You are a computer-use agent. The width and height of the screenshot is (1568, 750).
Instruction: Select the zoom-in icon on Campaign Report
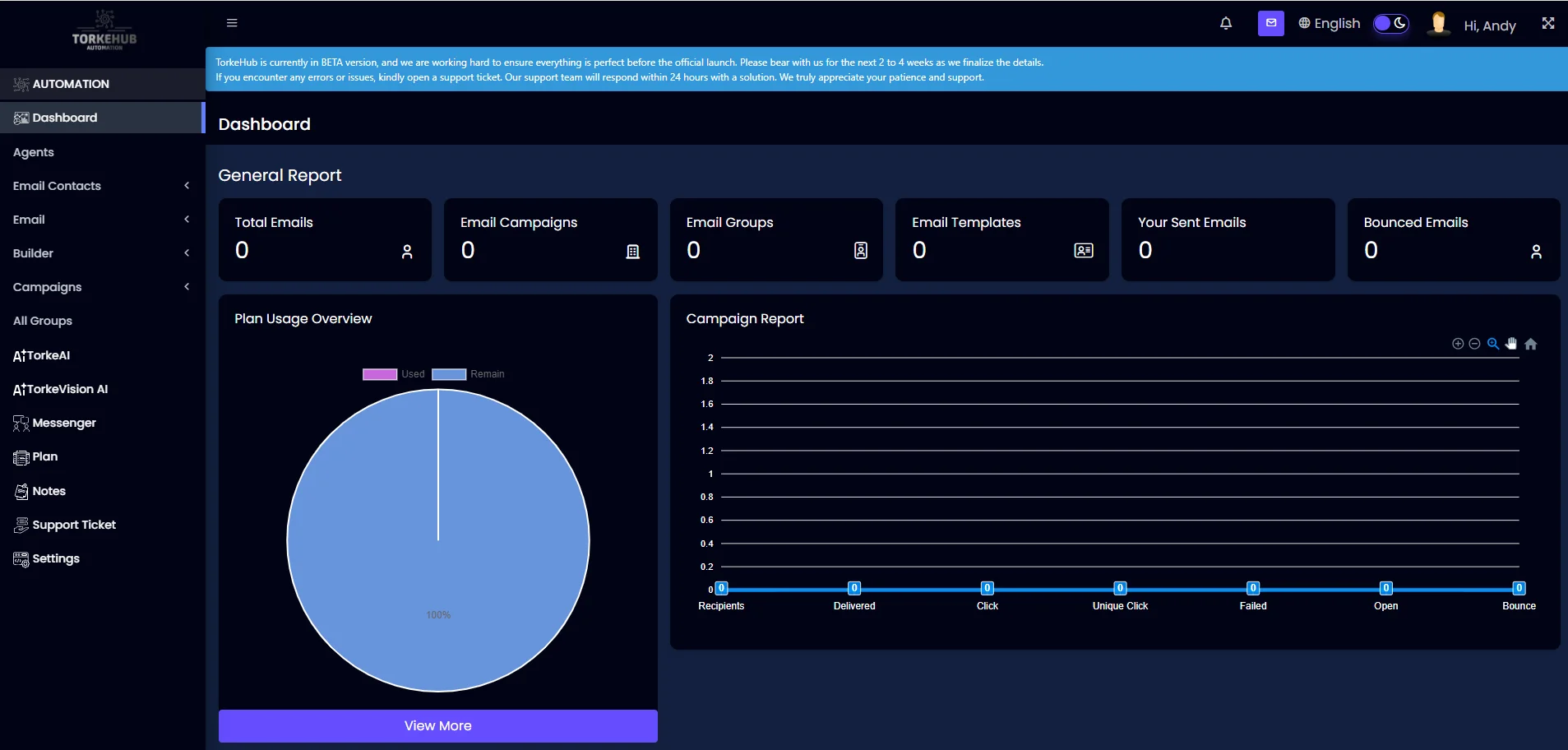click(x=1456, y=344)
